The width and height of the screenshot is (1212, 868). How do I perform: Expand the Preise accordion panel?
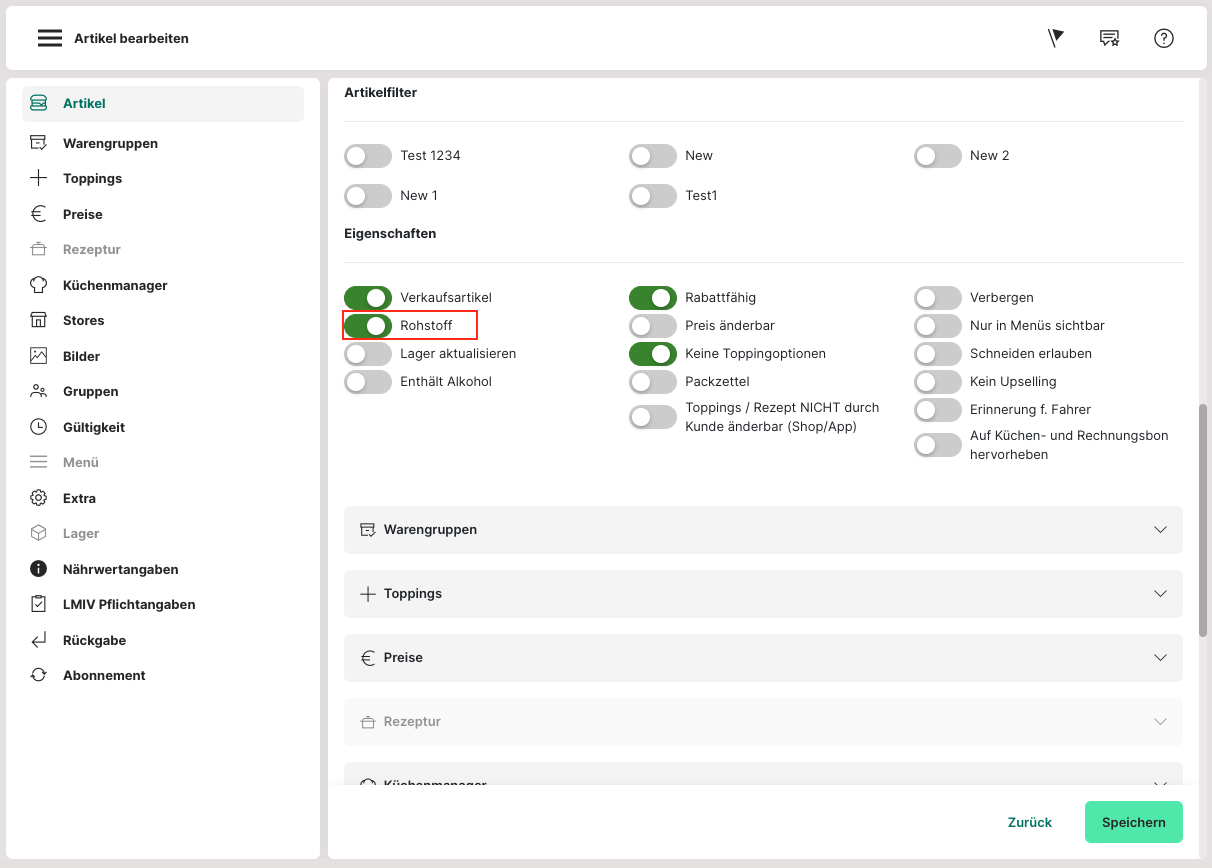[x=763, y=658]
